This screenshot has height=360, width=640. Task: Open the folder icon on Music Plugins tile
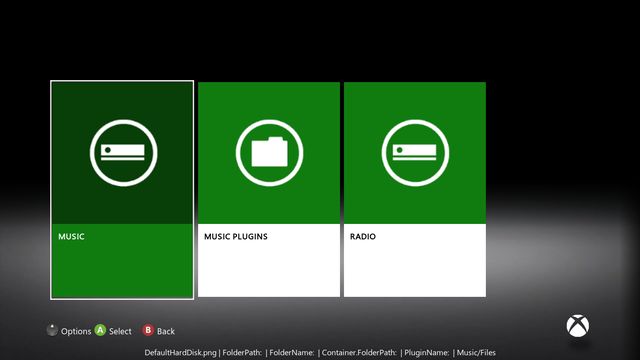(269, 153)
